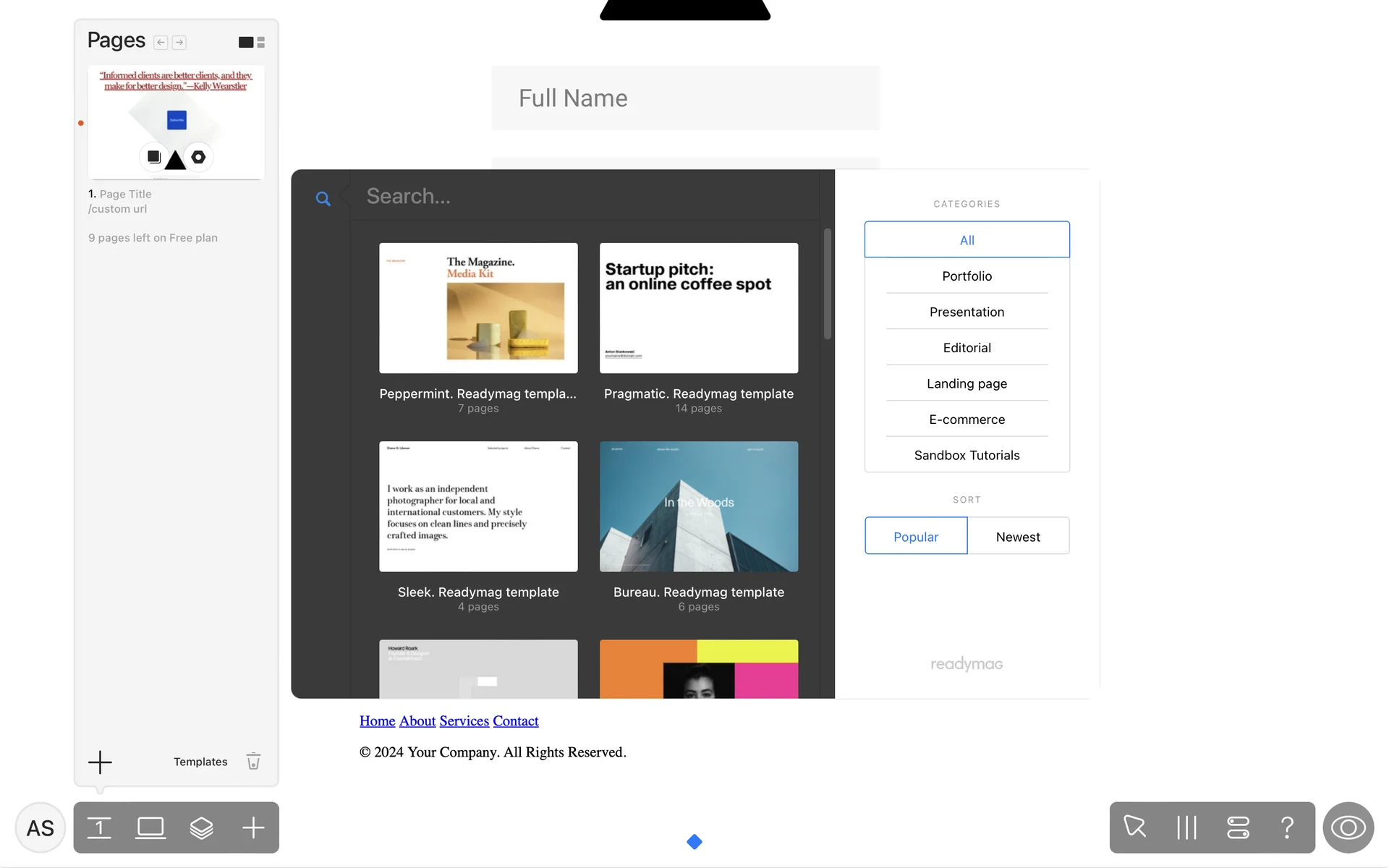The image size is (1389, 868).
Task: Go to the next page arrow
Action: tap(179, 42)
